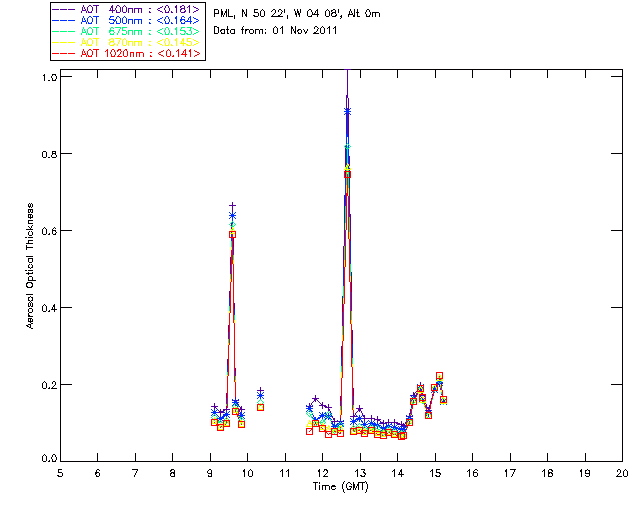Image resolution: width=640 pixels, height=512 pixels.
Task: Click the x-axis tick label 17
Action: click(x=510, y=473)
